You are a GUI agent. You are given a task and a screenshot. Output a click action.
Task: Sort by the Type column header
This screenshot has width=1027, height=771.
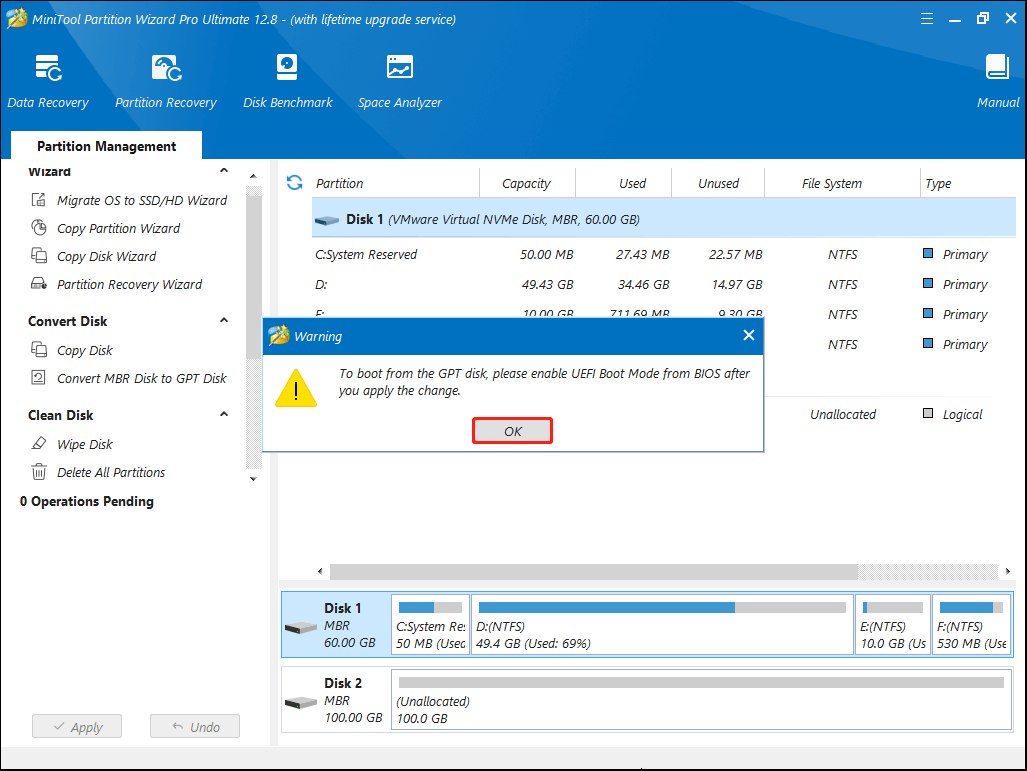(x=938, y=183)
